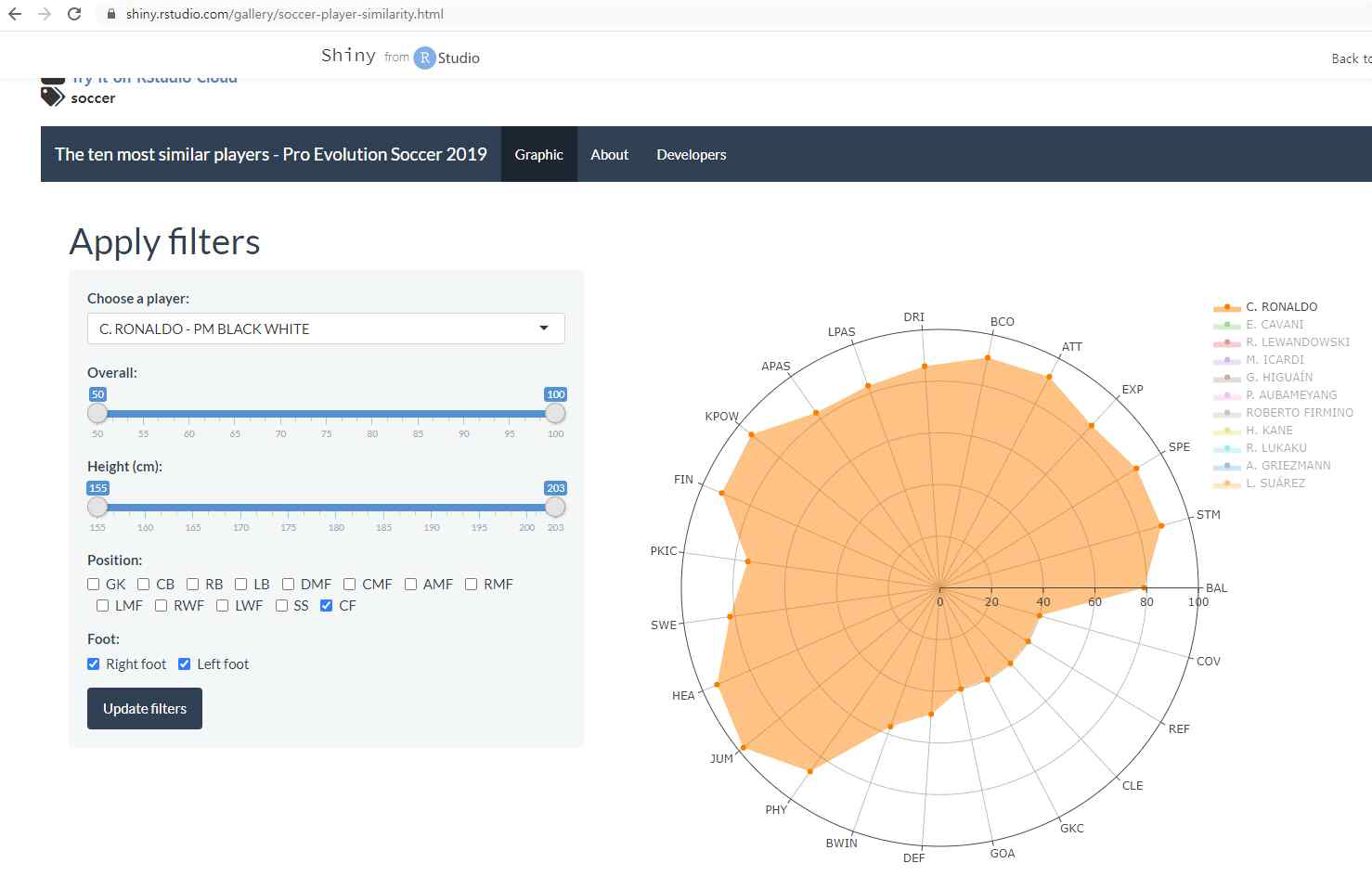This screenshot has height=876, width=1372.
Task: Check the LB position checkbox
Action: [x=240, y=584]
